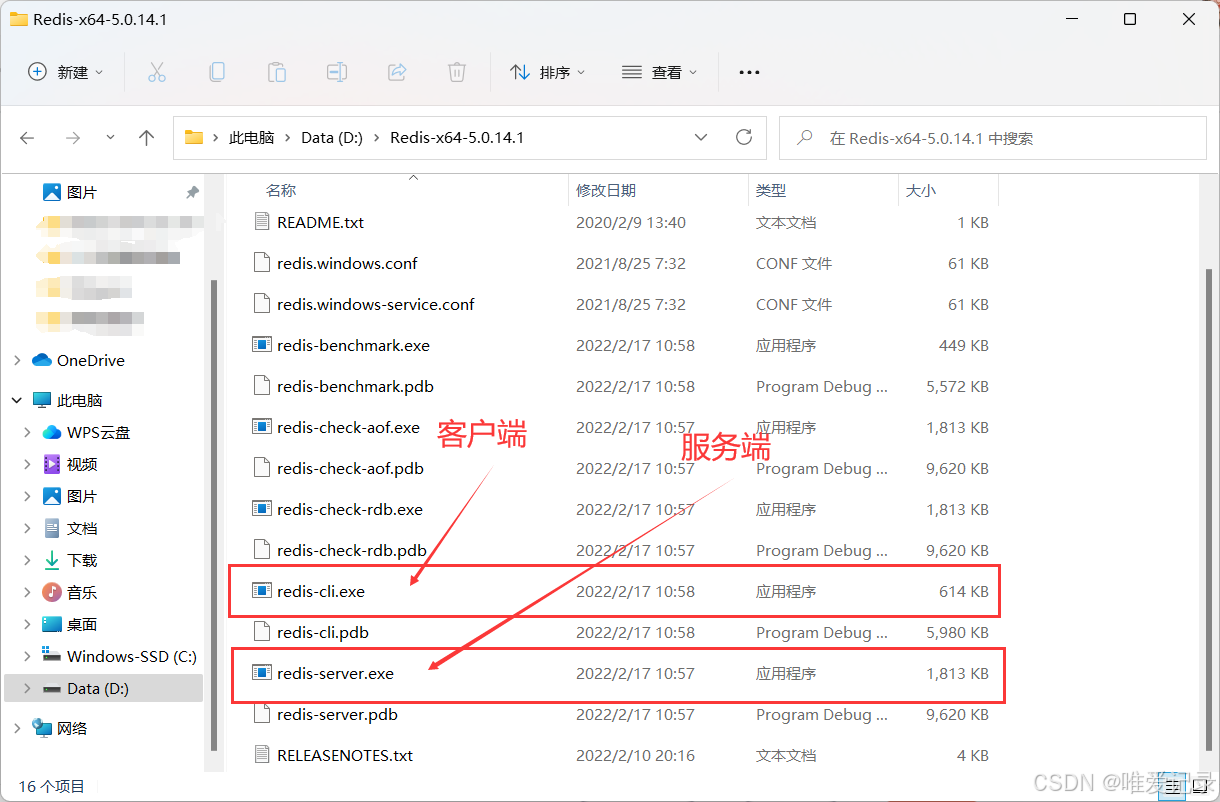Click 此电脑 in the address breadcrumb
Image resolution: width=1220 pixels, height=802 pixels.
tap(251, 138)
